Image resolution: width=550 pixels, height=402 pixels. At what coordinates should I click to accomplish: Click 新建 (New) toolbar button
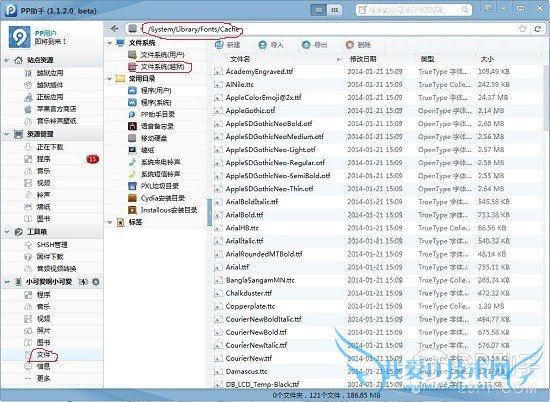(x=228, y=45)
